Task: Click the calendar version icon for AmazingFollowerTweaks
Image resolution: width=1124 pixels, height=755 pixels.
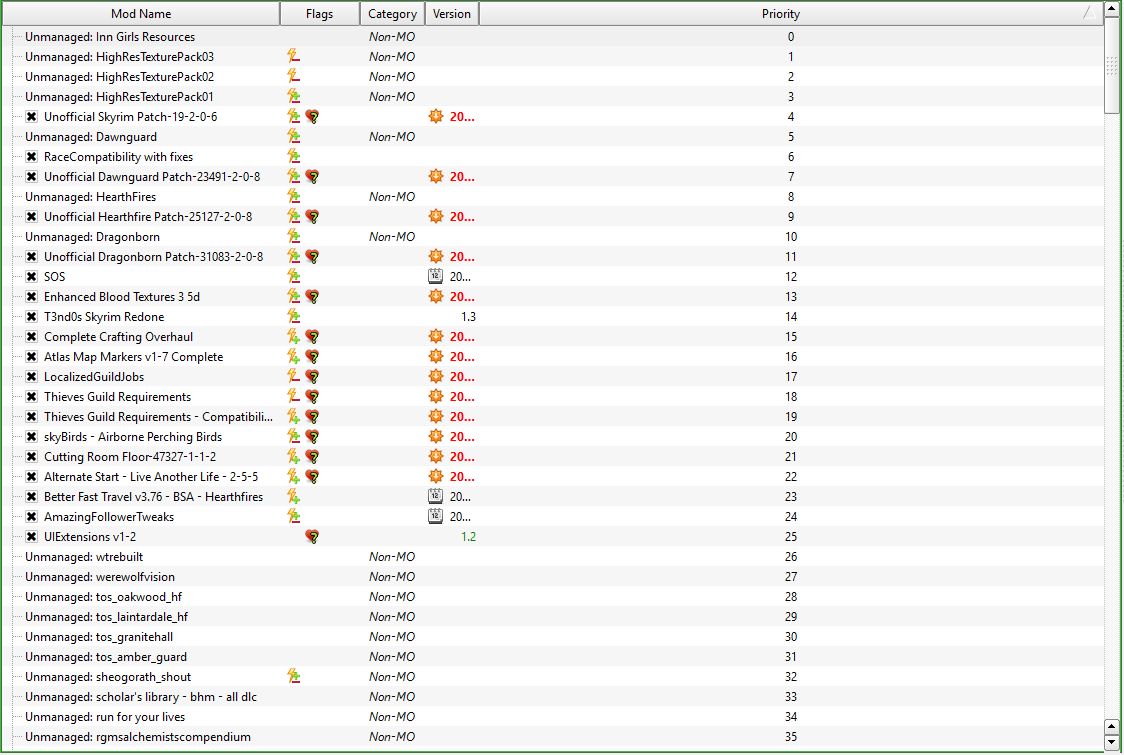Action: (x=435, y=517)
